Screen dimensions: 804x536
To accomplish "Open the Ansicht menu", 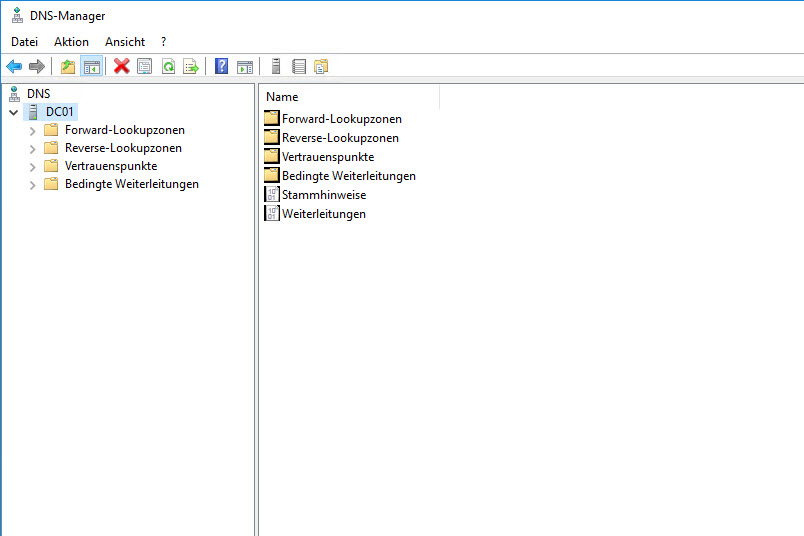I will point(125,42).
